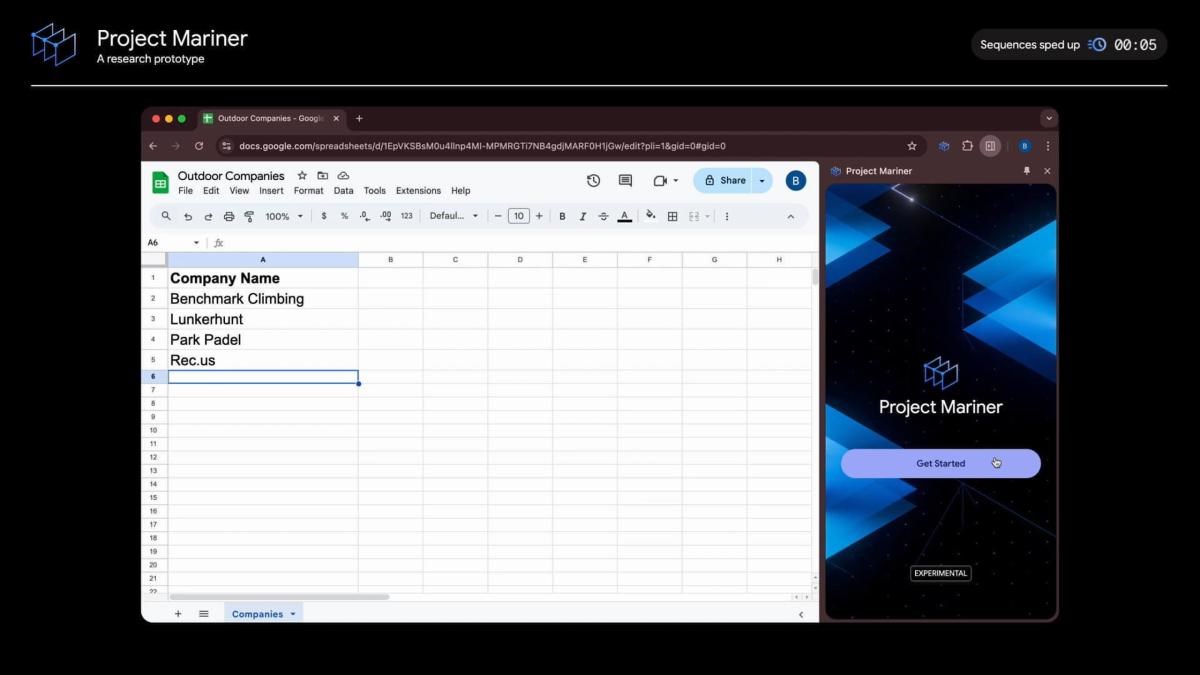This screenshot has width=1200, height=675.
Task: Open the font family Default dropdown
Action: (454, 216)
